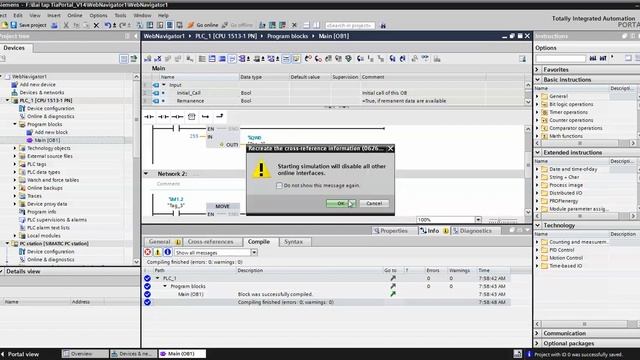
Task: Collapse Network 2 in the editor
Action: tap(146, 174)
